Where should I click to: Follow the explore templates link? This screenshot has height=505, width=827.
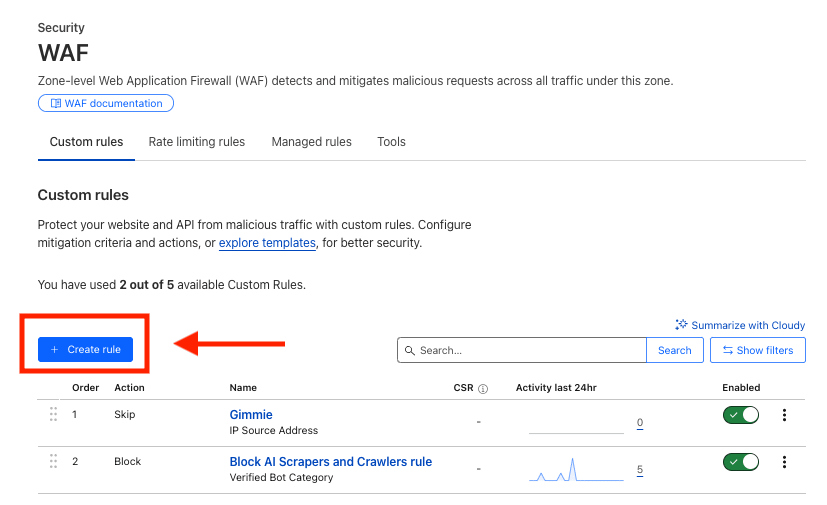267,243
